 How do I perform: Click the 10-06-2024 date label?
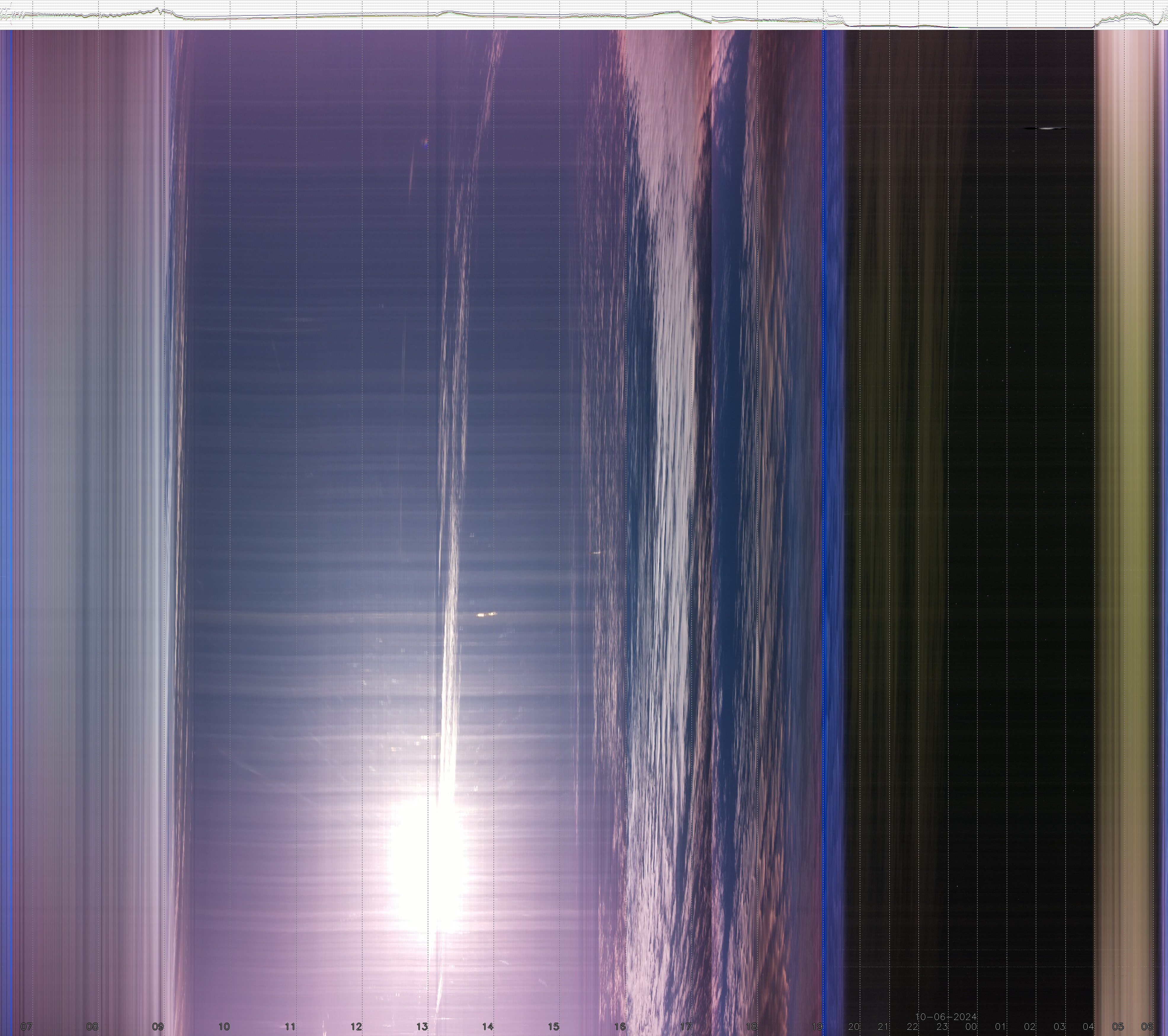click(x=946, y=1016)
